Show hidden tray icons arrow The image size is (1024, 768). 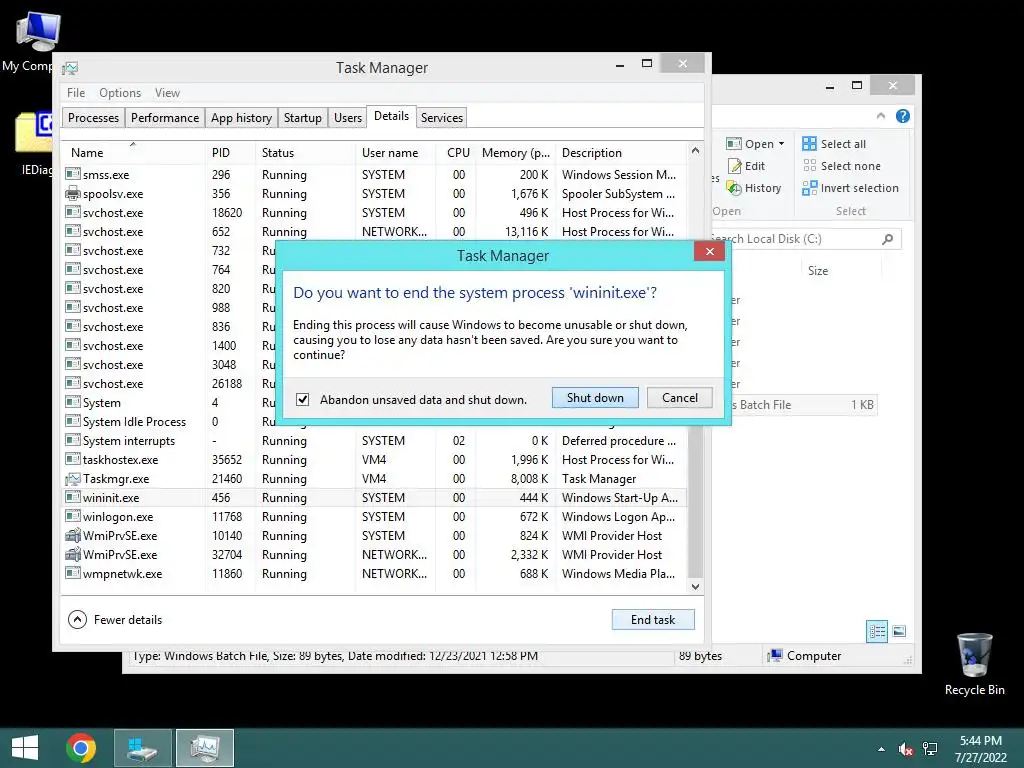882,749
